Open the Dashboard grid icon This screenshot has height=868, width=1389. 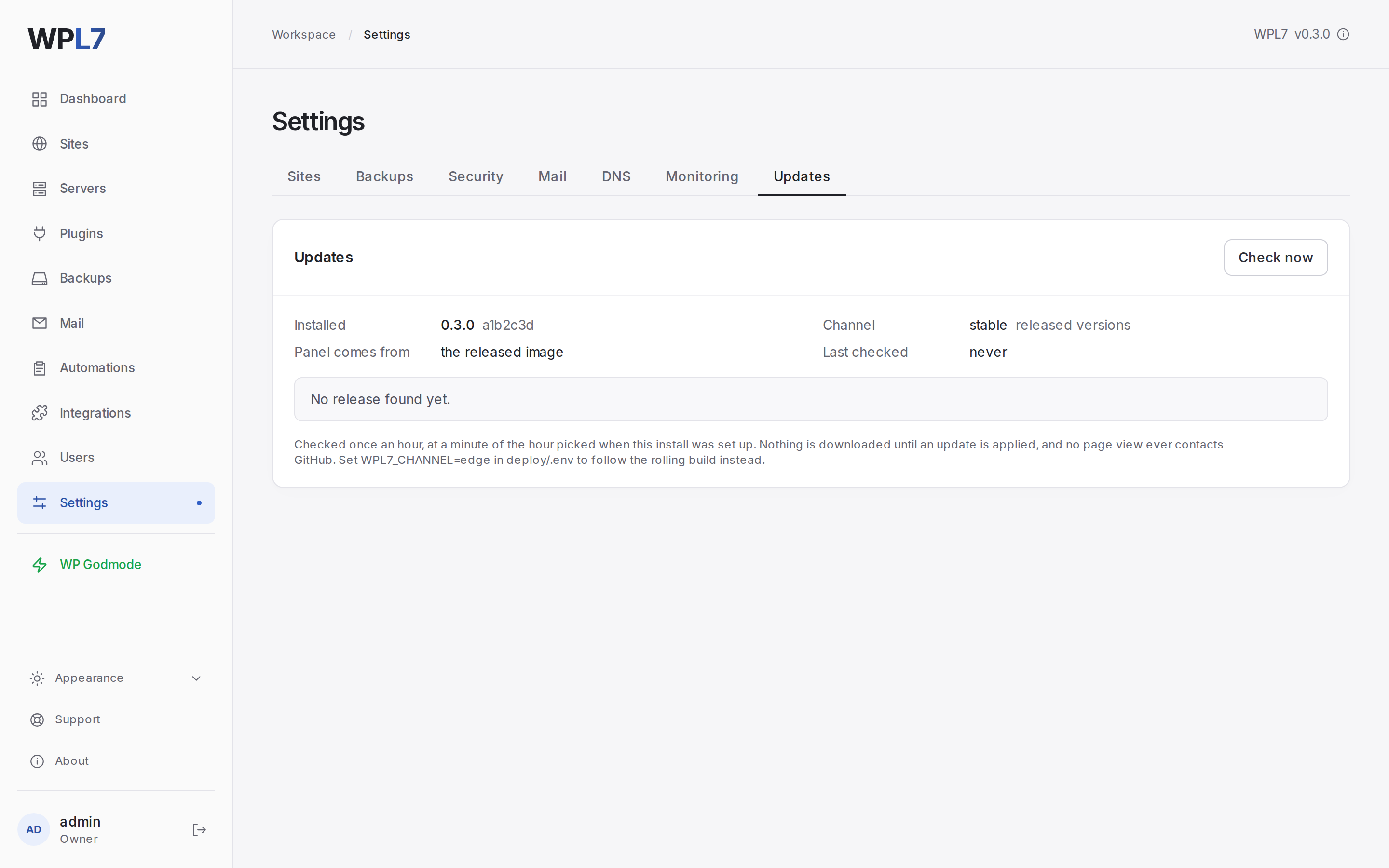pyautogui.click(x=39, y=99)
